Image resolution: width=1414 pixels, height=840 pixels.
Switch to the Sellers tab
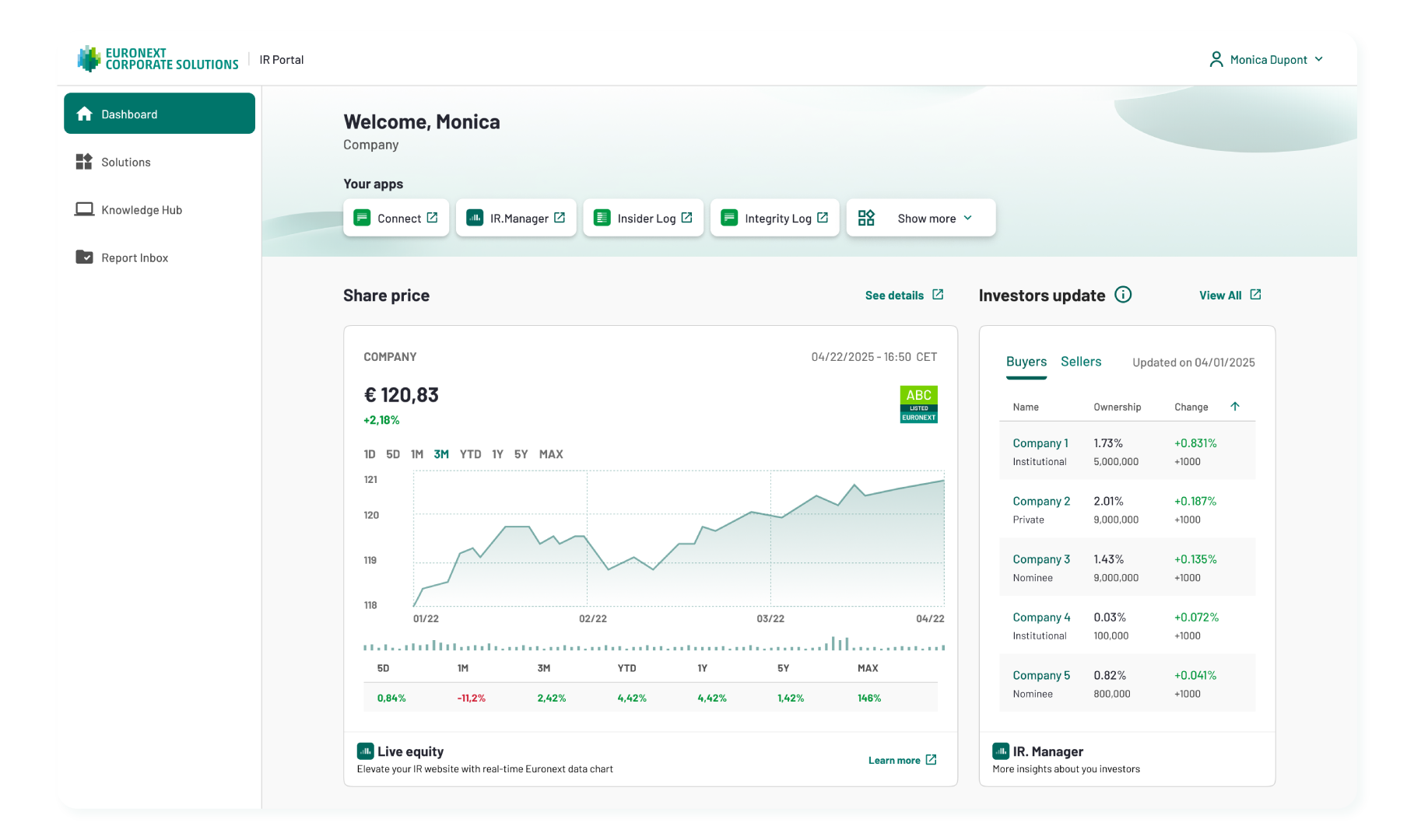point(1081,362)
